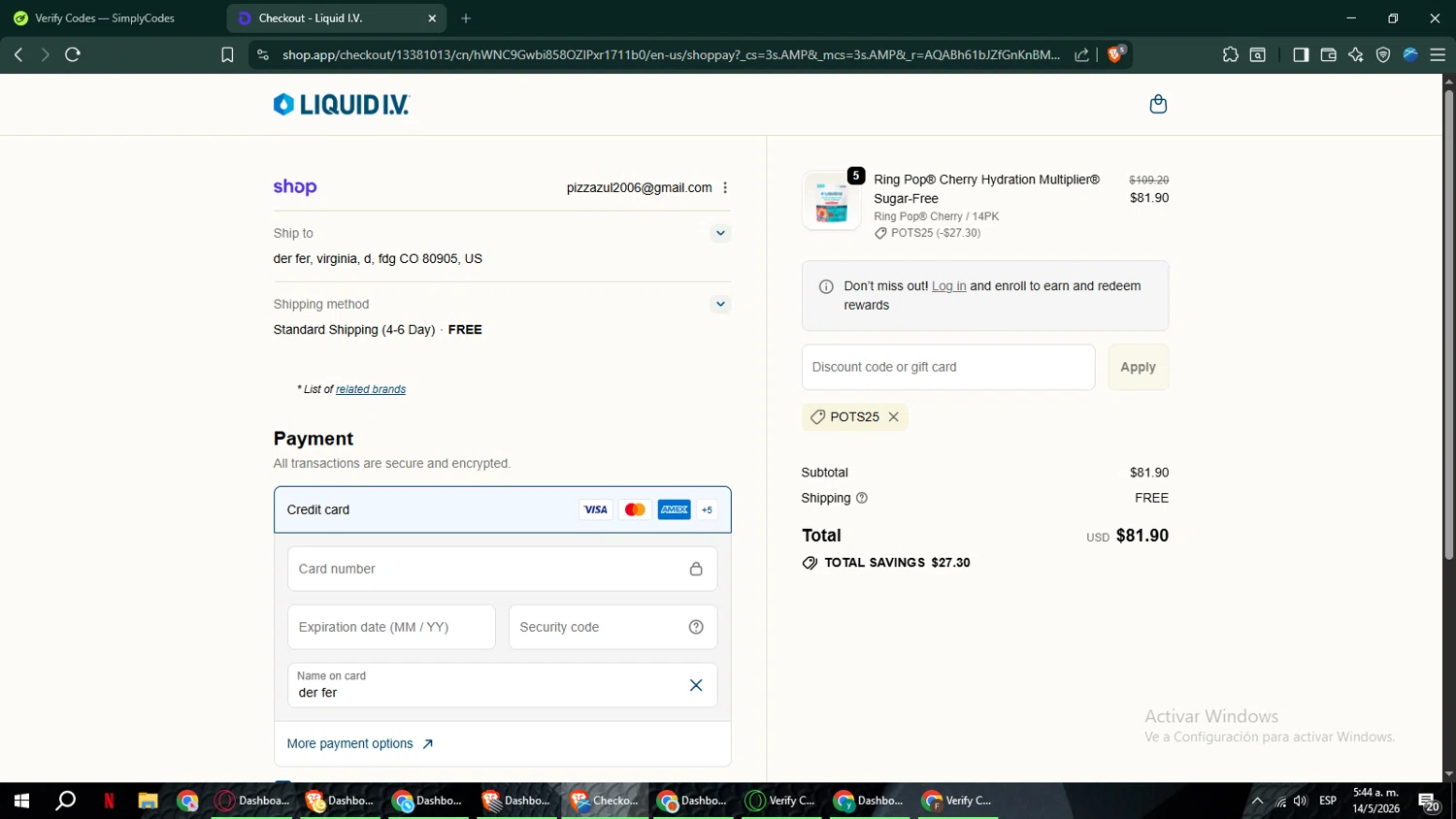Open Windows taskbar search

pos(65,801)
